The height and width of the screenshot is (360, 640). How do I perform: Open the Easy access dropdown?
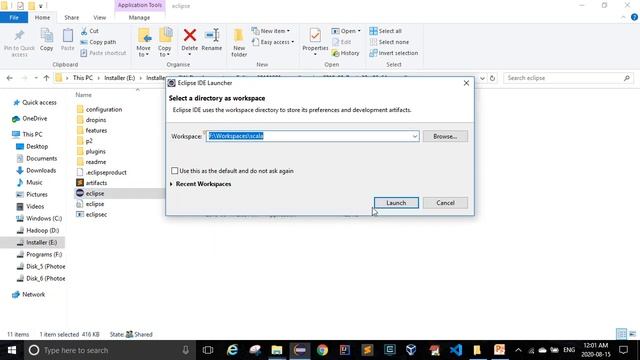tap(273, 42)
